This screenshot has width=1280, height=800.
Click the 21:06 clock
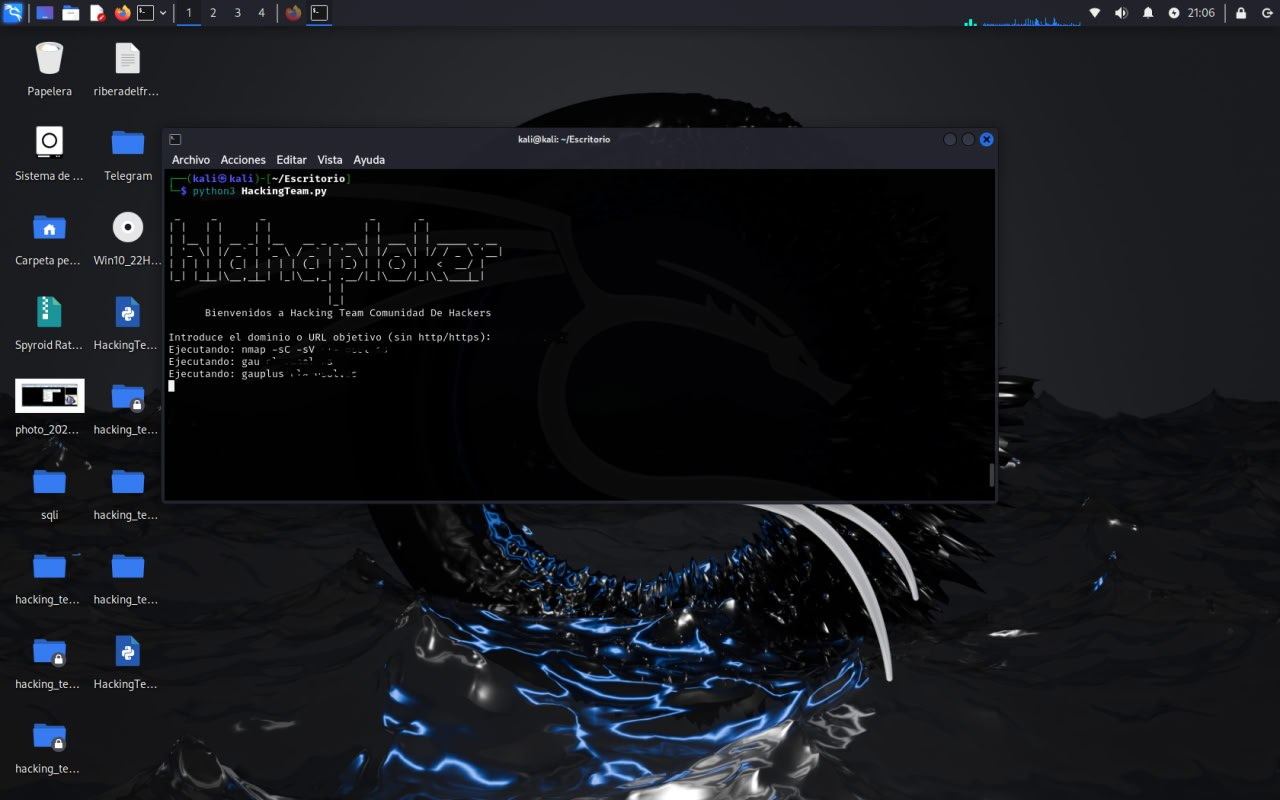tap(1201, 13)
